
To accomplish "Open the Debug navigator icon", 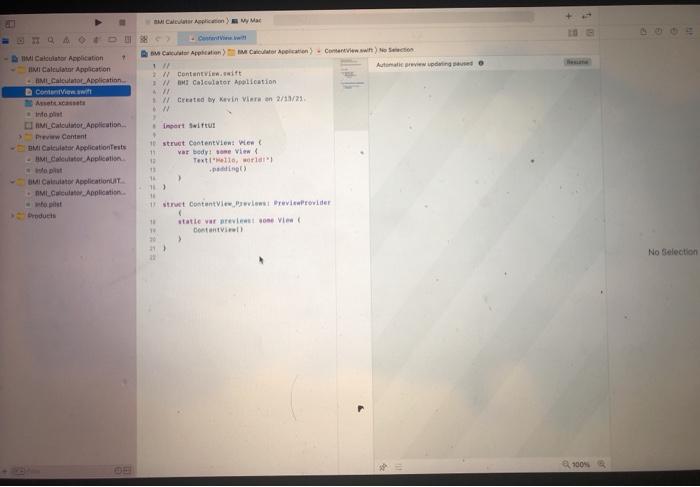I will (96, 40).
